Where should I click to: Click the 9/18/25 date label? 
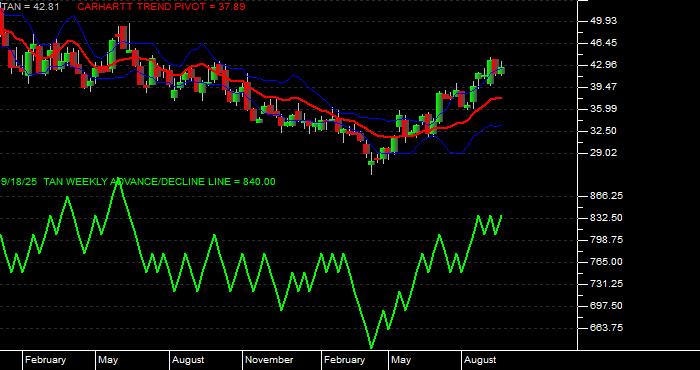[x=19, y=182]
